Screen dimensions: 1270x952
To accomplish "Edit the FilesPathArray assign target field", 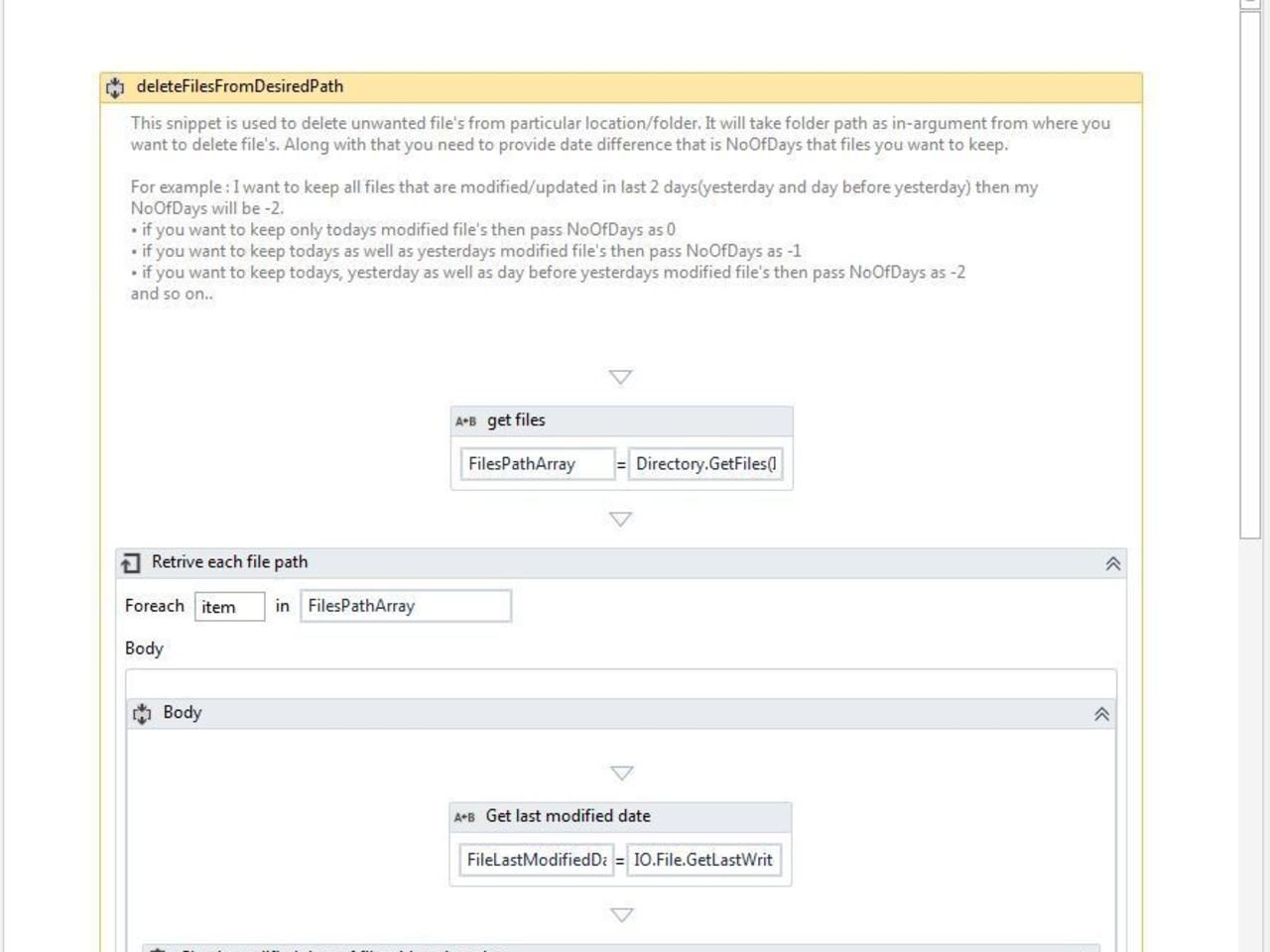I will click(537, 464).
